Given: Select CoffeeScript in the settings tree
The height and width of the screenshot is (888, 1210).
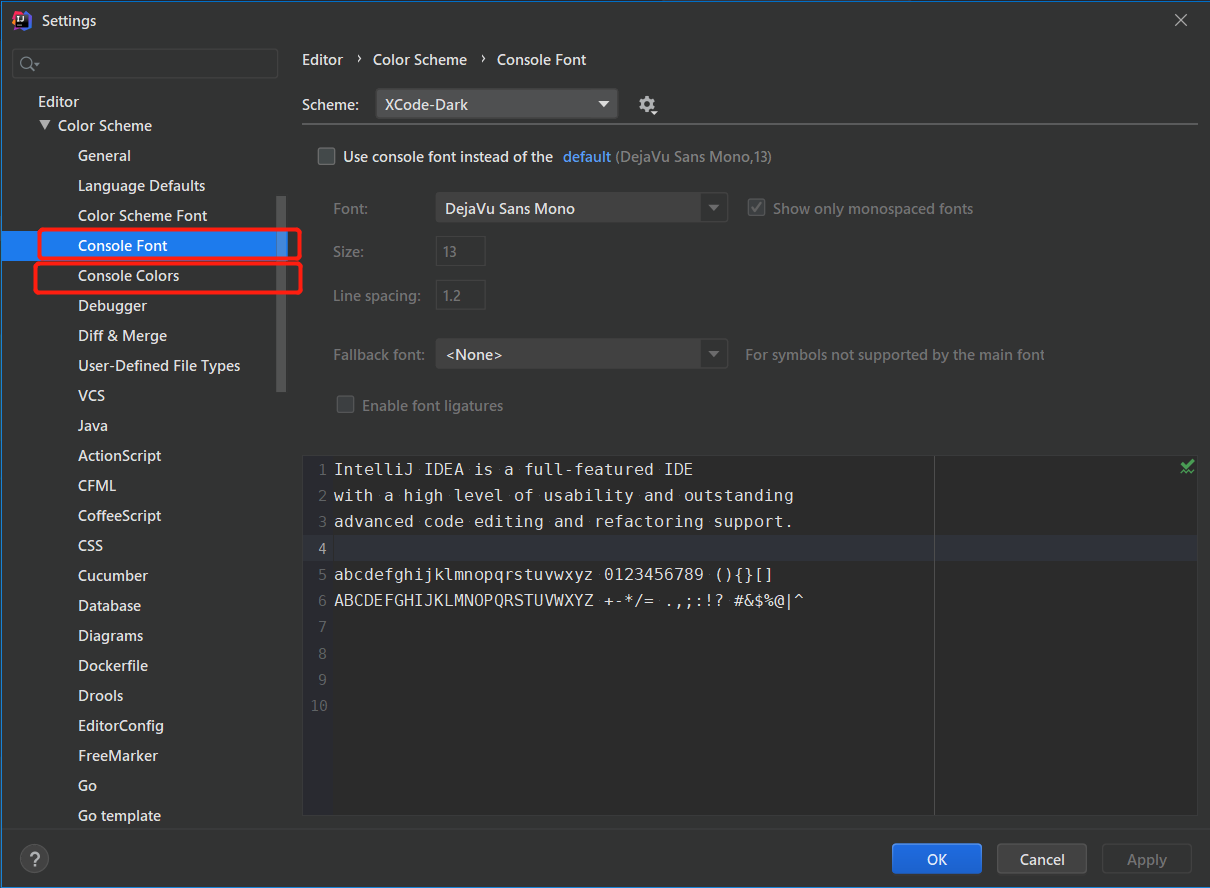Looking at the screenshot, I should click(120, 516).
